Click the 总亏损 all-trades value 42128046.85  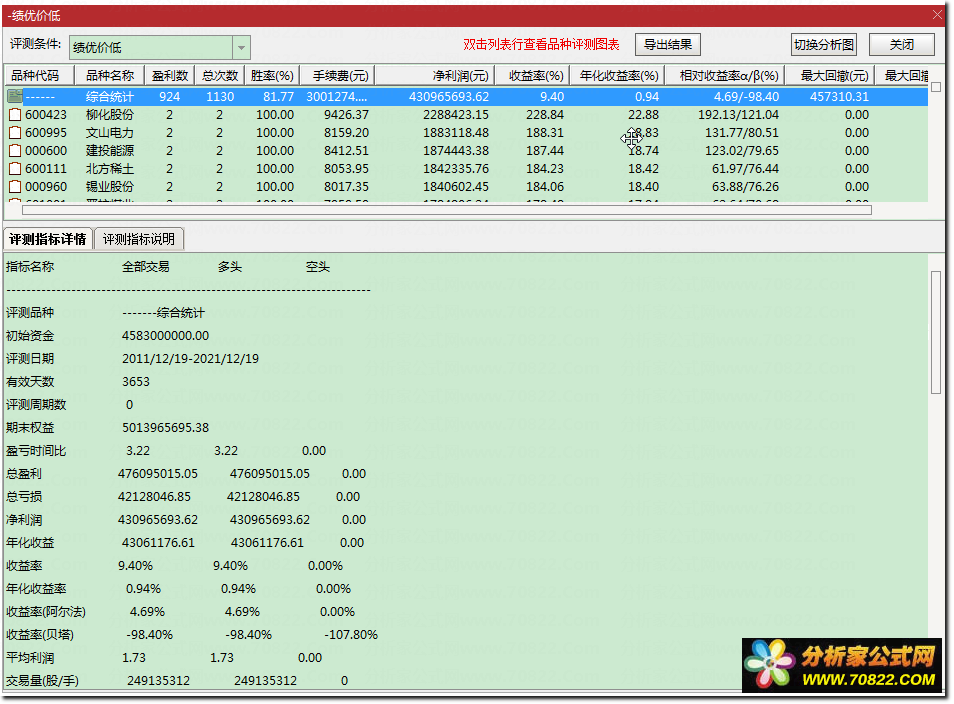pos(155,497)
